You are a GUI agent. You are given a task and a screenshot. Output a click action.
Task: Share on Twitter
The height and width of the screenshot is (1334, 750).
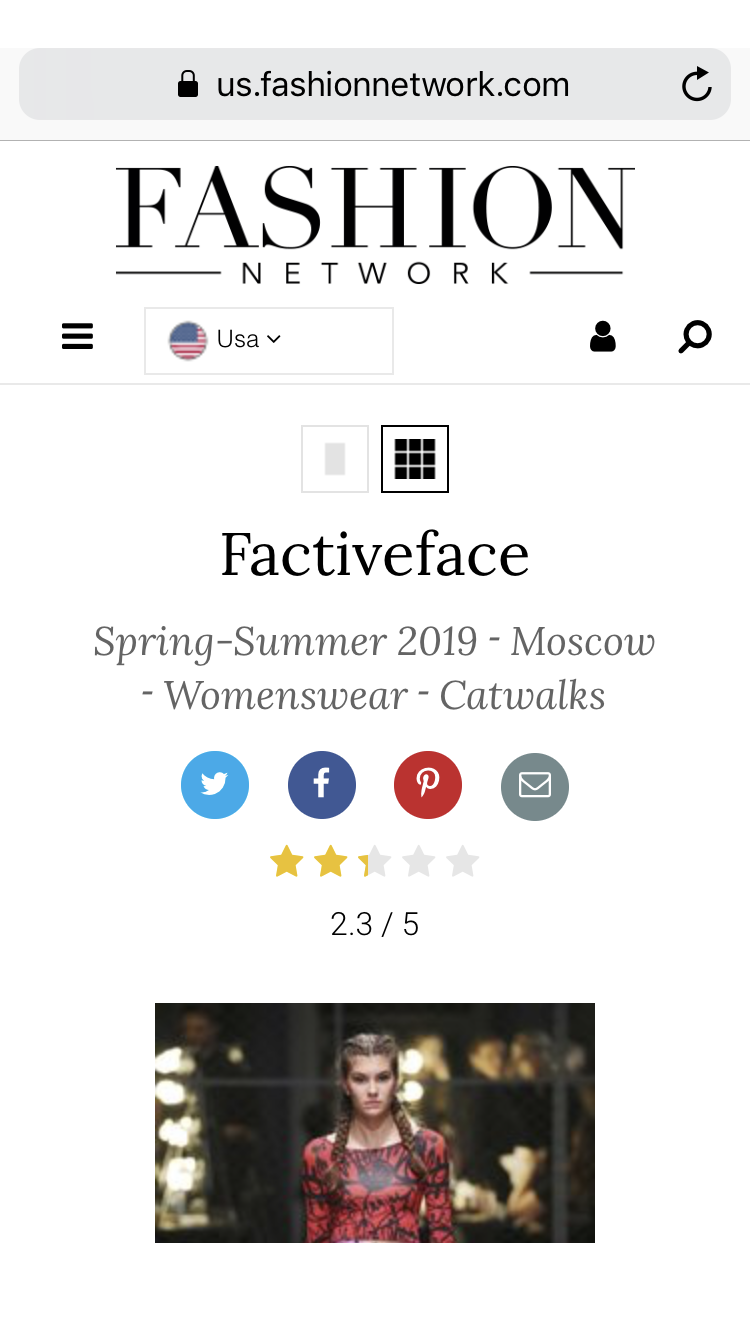(x=215, y=785)
